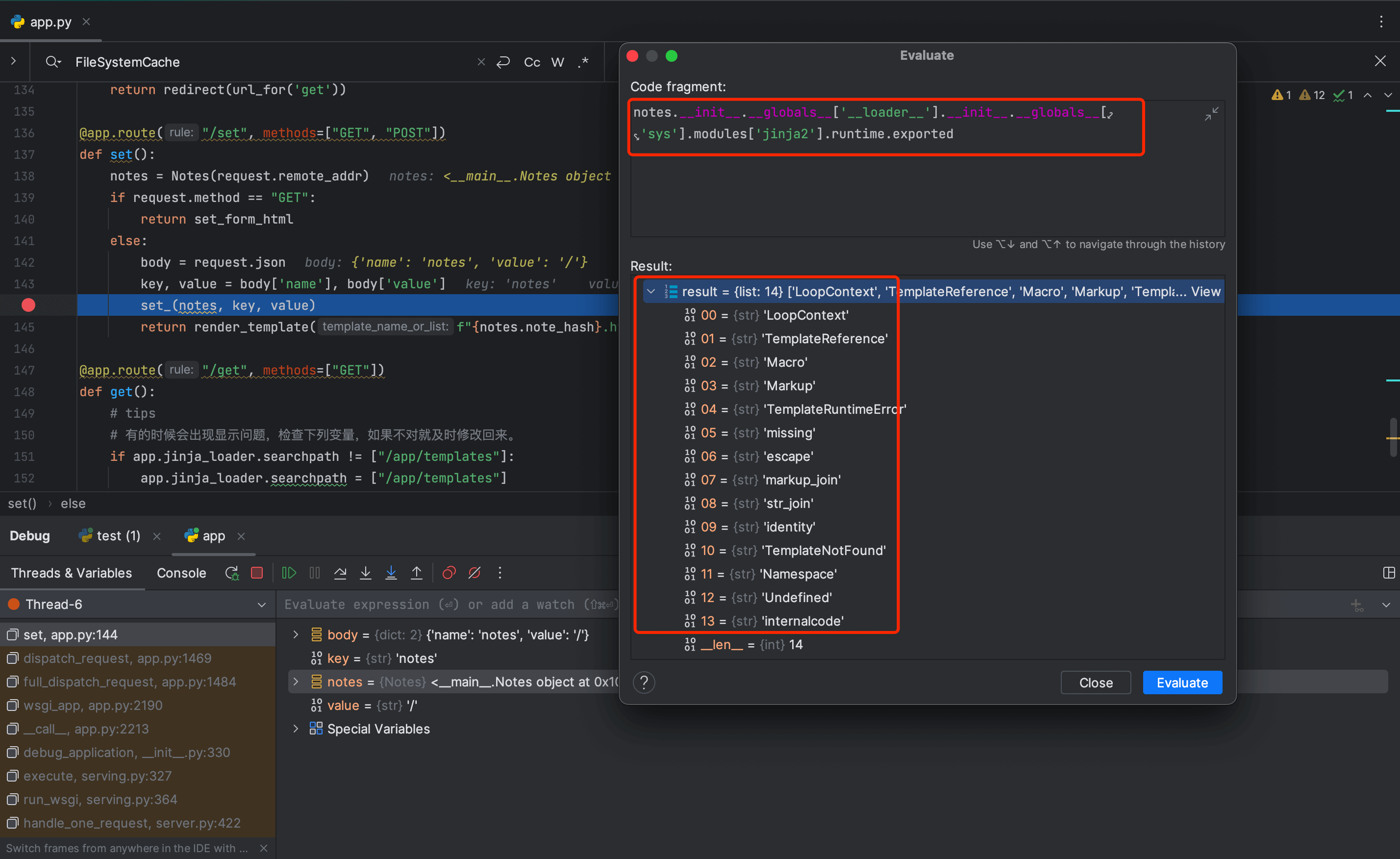Dismiss the switch frames hint
This screenshot has width=1400, height=859.
tap(264, 848)
